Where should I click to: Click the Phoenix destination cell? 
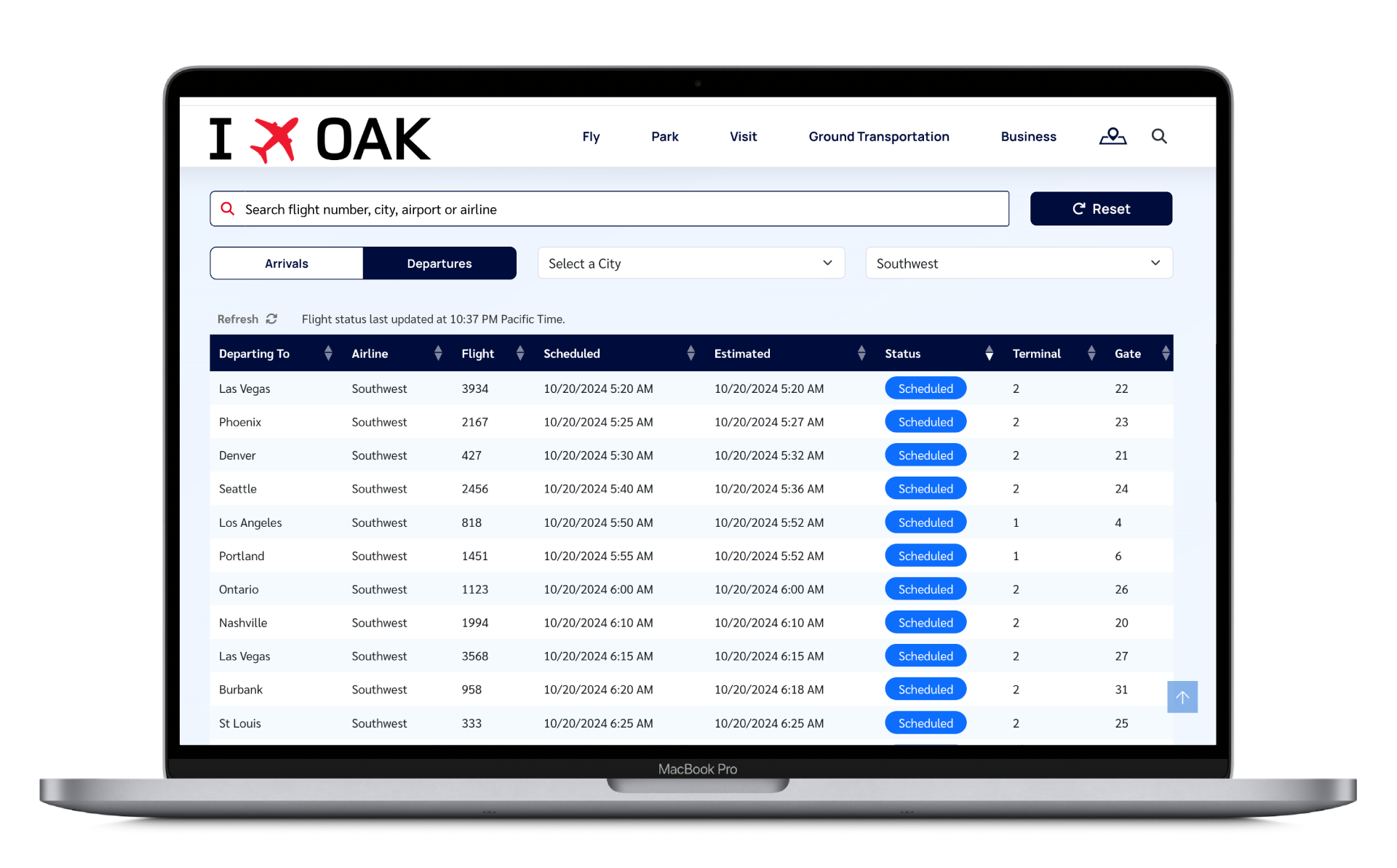tap(240, 422)
